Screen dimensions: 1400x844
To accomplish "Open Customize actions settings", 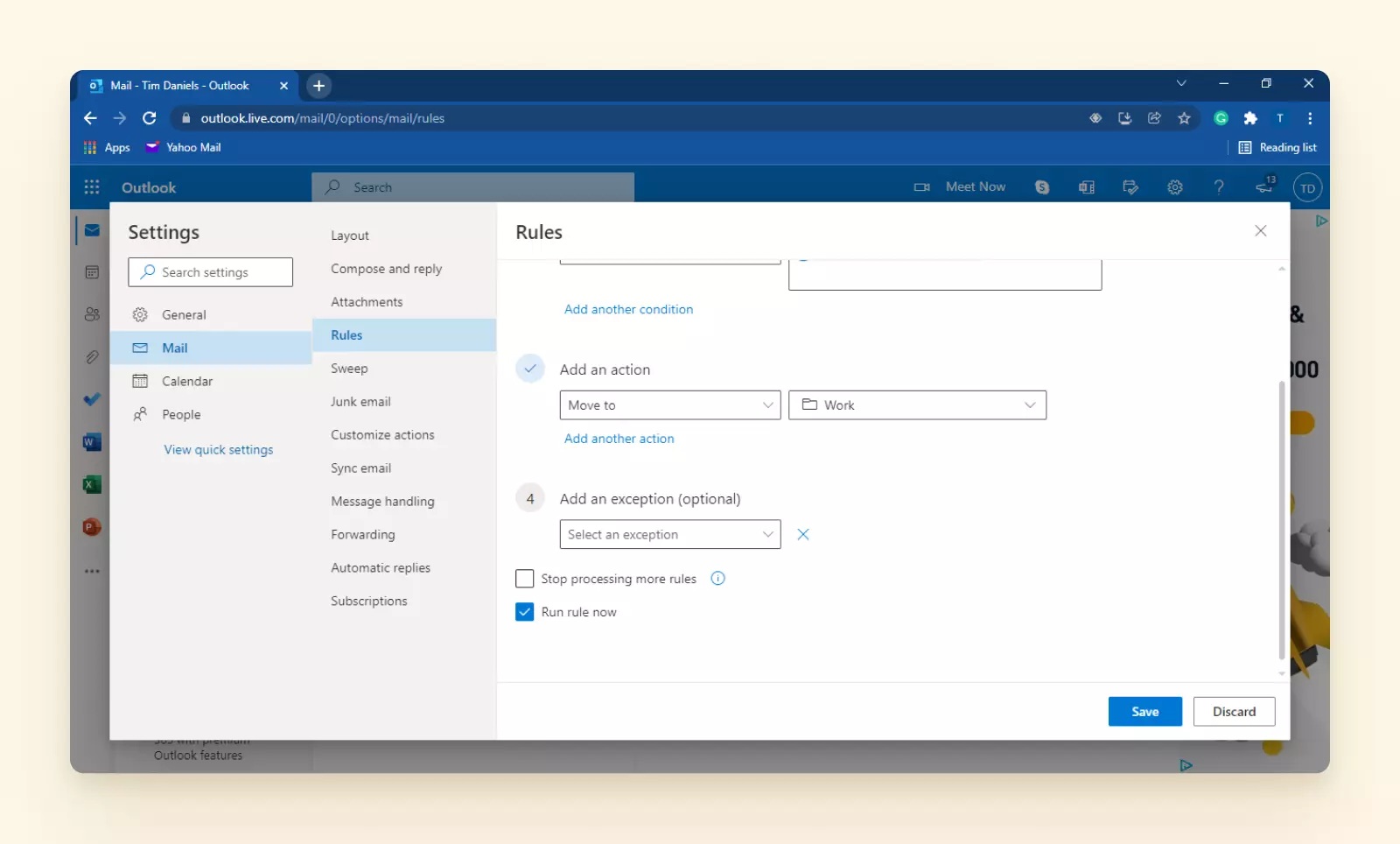I will tap(404, 435).
